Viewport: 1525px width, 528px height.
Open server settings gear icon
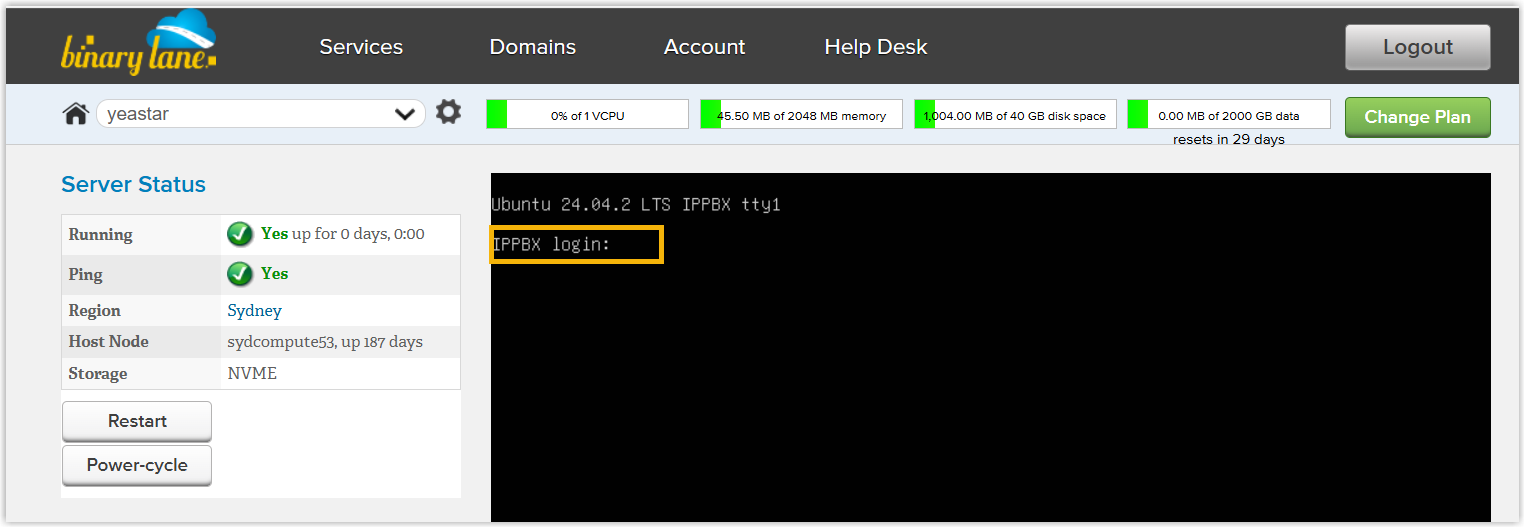(449, 112)
